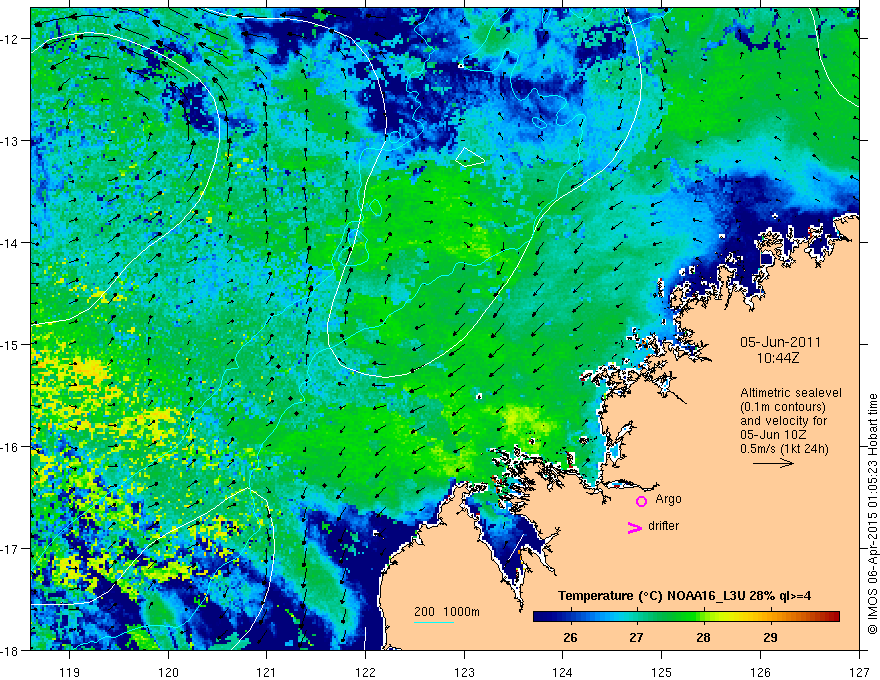
Task: Click the magenta drifter arrowhead legend symbol
Action: pos(635,527)
